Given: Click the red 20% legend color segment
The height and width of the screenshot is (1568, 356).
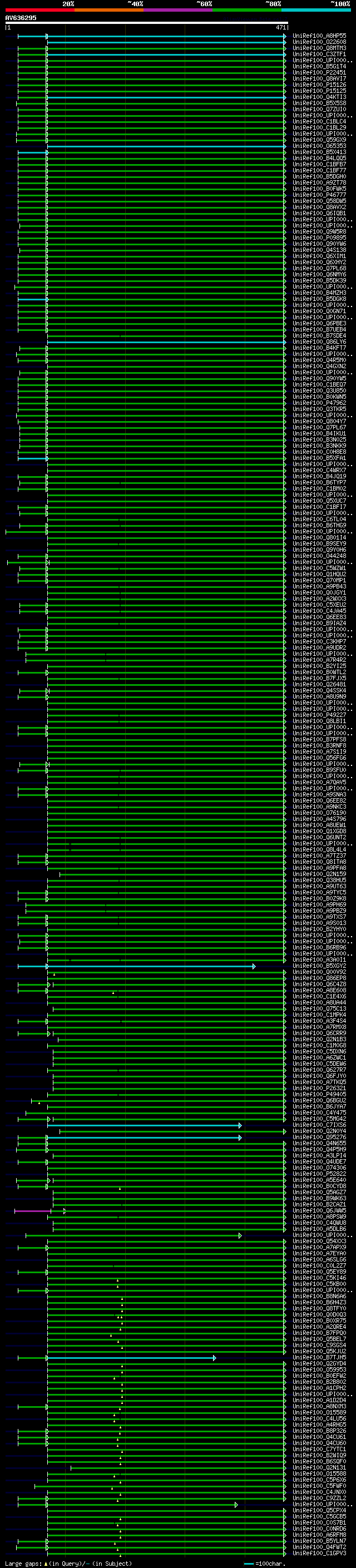Looking at the screenshot, I should (39, 10).
